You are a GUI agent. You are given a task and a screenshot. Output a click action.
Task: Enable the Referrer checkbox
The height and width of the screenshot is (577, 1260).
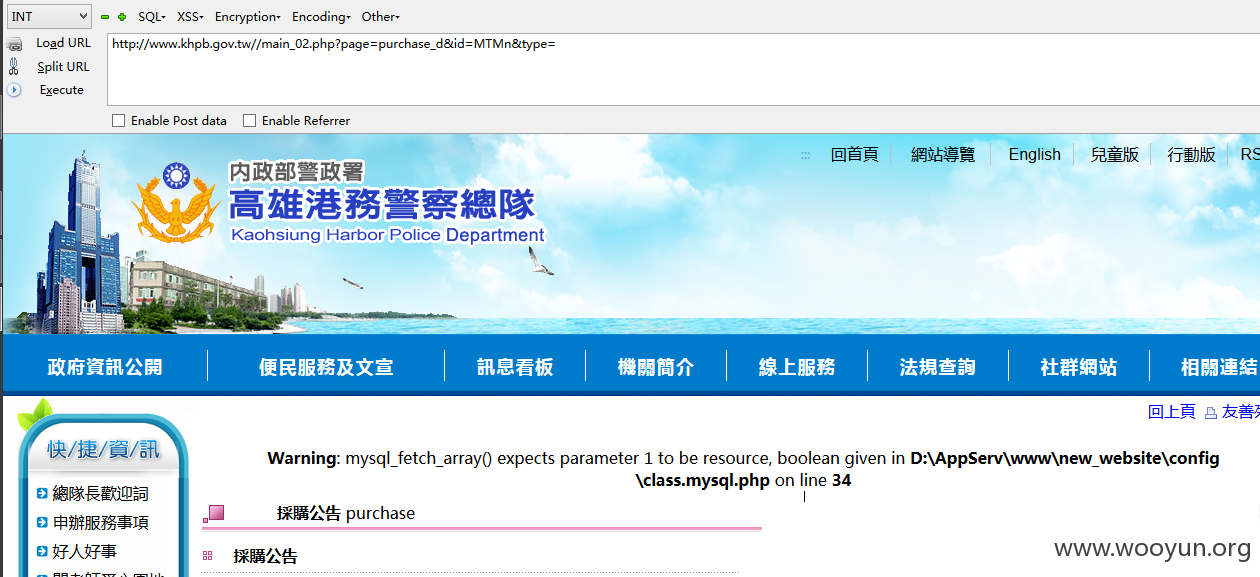coord(250,121)
